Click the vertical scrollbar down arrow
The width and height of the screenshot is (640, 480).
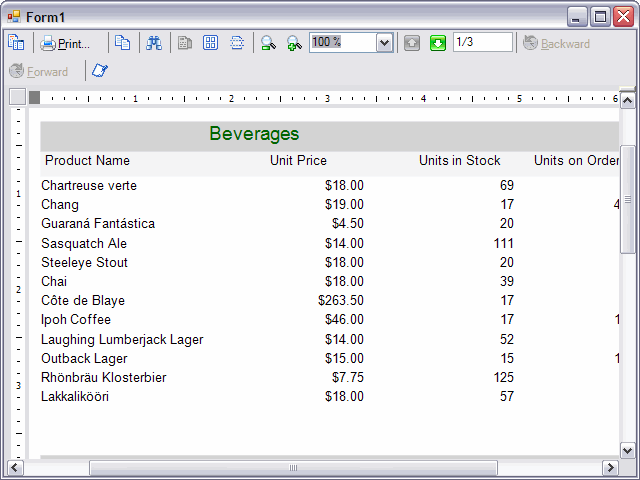(x=628, y=449)
